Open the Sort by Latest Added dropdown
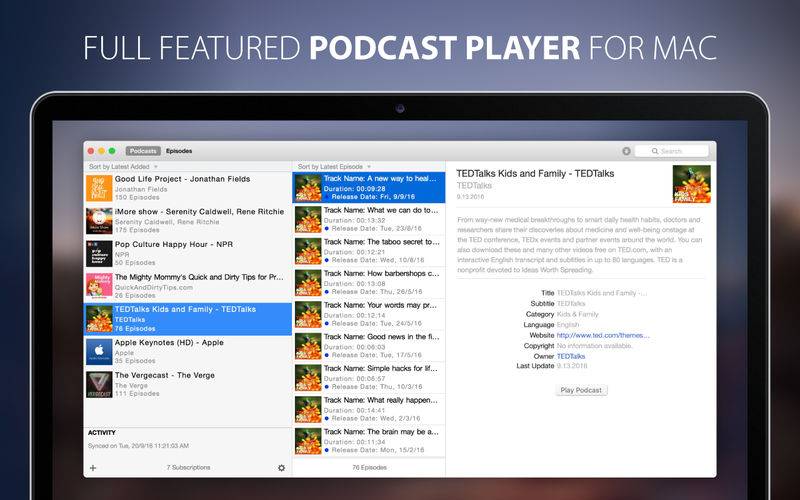Viewport: 800px width, 500px height. tap(123, 167)
